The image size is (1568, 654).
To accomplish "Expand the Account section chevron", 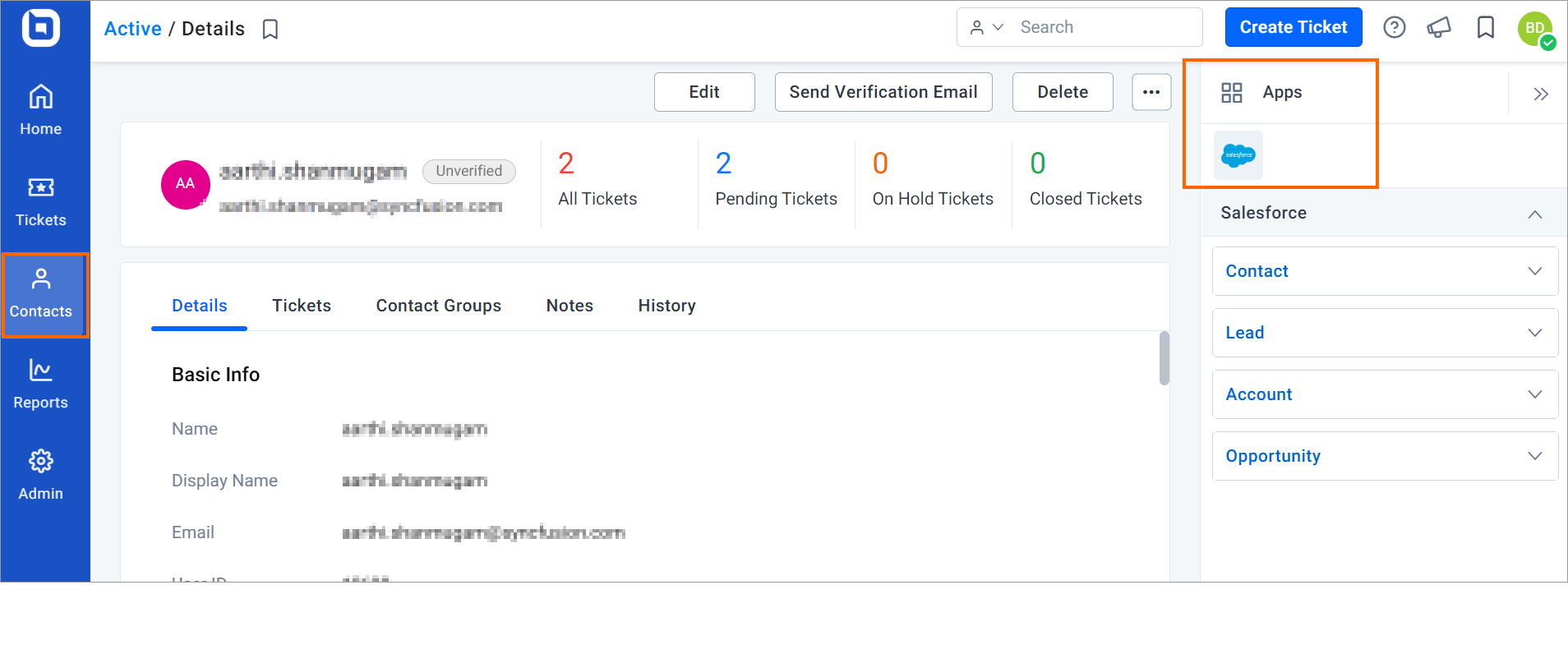I will tap(1534, 394).
